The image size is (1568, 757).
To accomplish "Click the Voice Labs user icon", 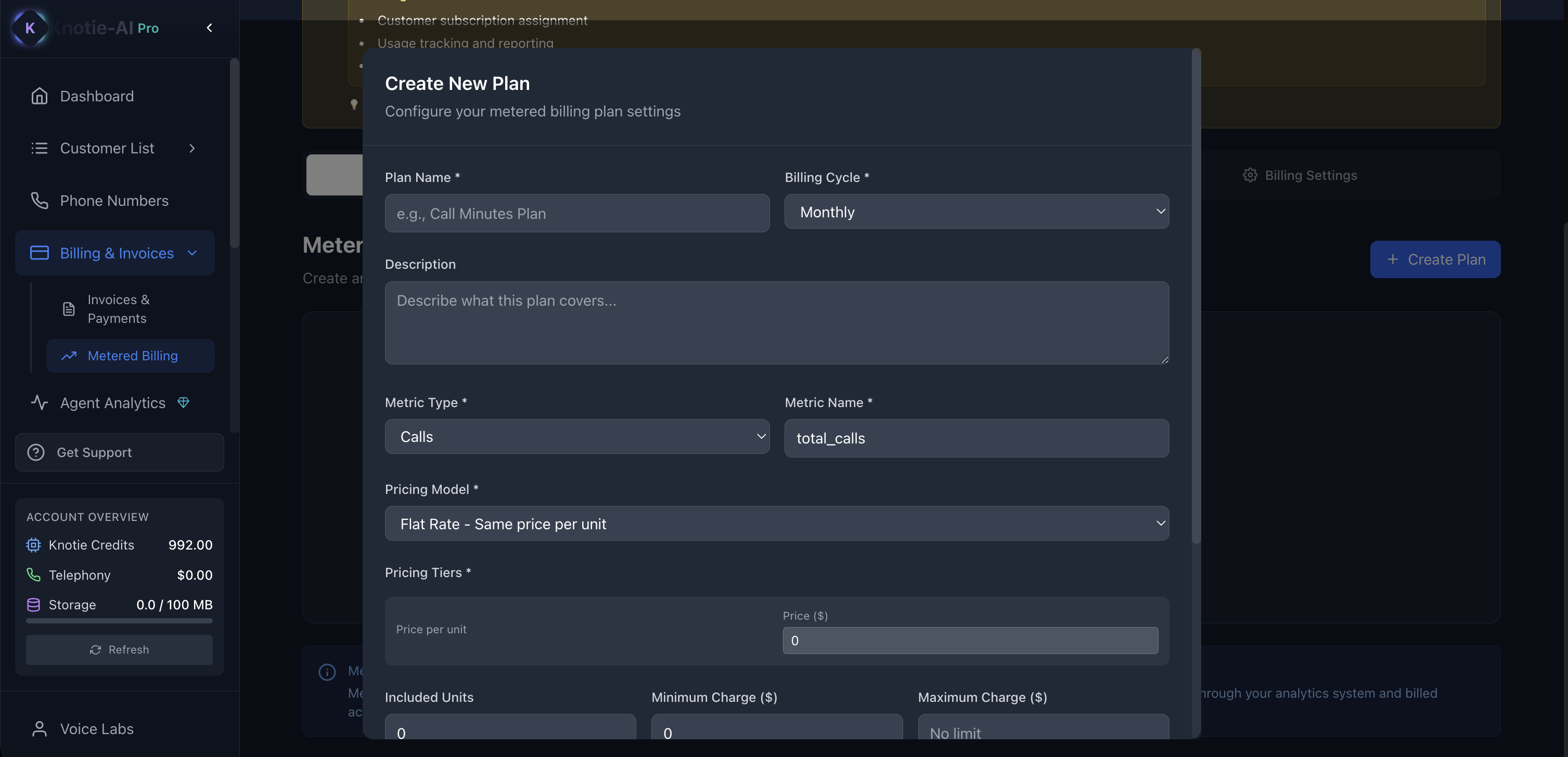I will (40, 729).
